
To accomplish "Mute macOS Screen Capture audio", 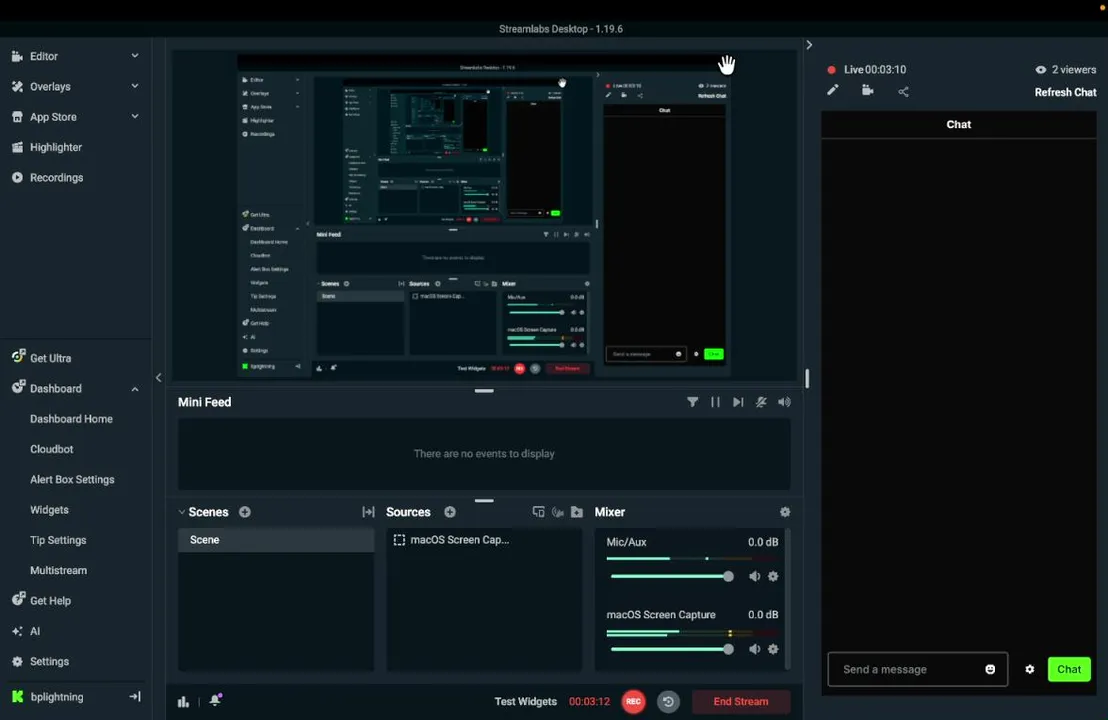I will pyautogui.click(x=754, y=649).
